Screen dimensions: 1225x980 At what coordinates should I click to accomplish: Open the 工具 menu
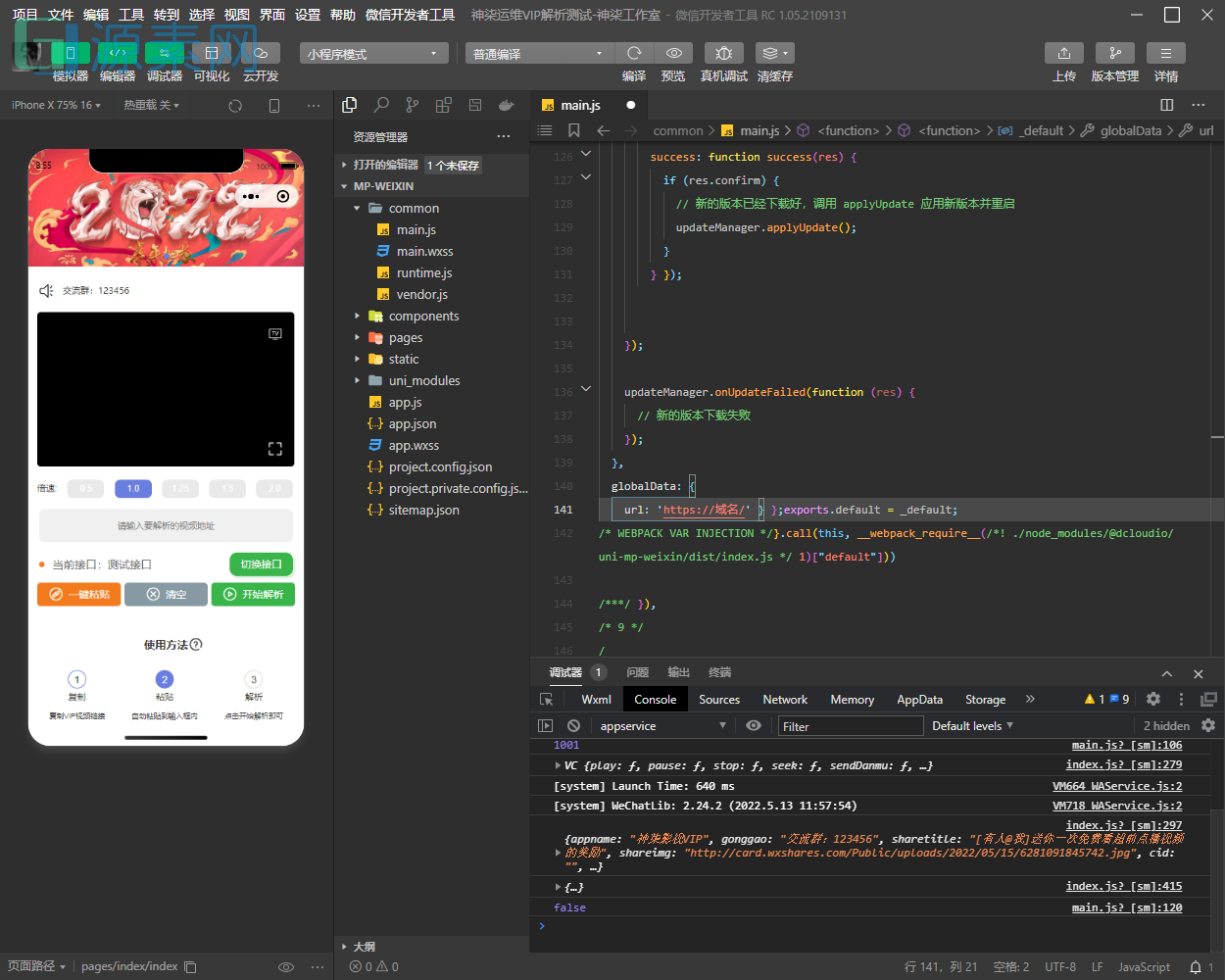click(x=131, y=15)
